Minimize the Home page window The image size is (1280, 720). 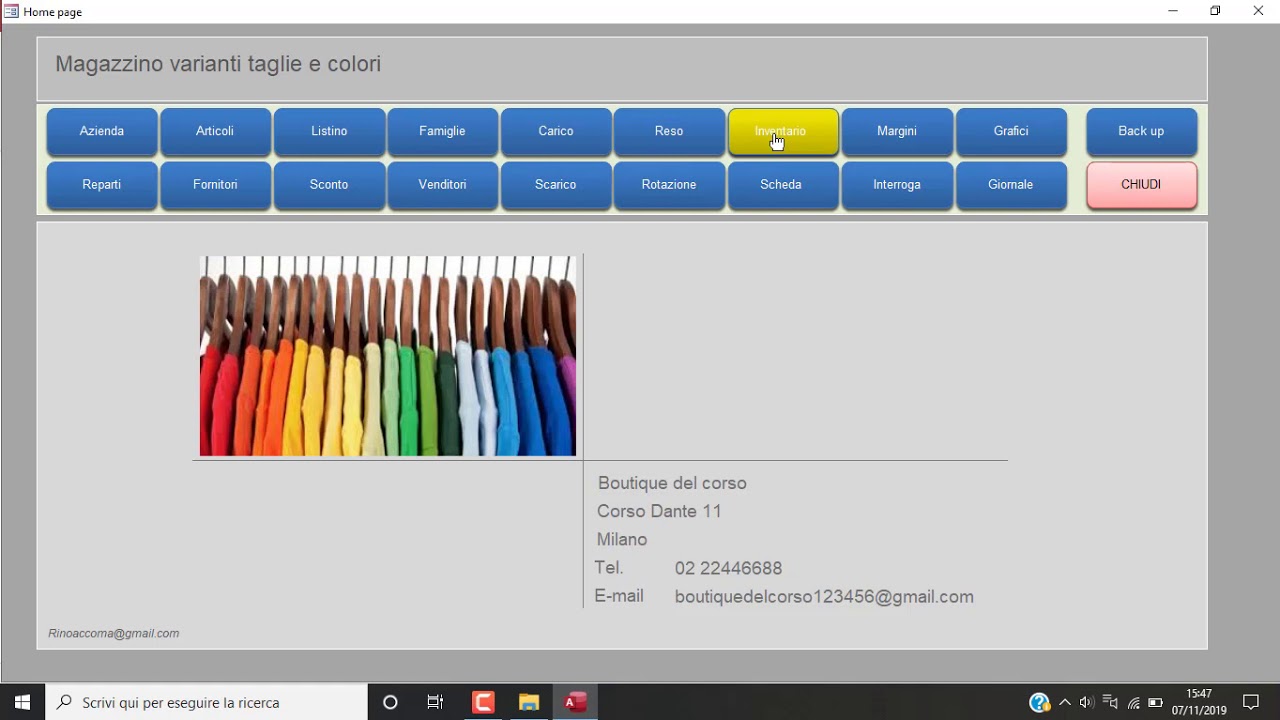pos(1173,11)
